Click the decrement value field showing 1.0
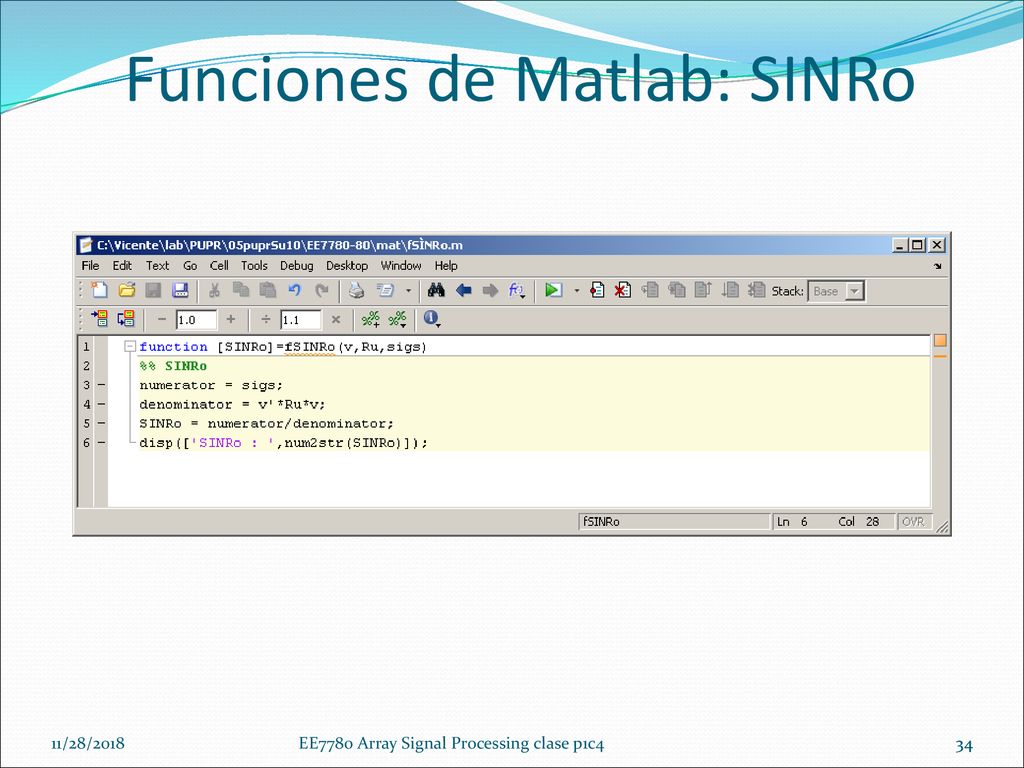The height and width of the screenshot is (768, 1024). (x=197, y=320)
